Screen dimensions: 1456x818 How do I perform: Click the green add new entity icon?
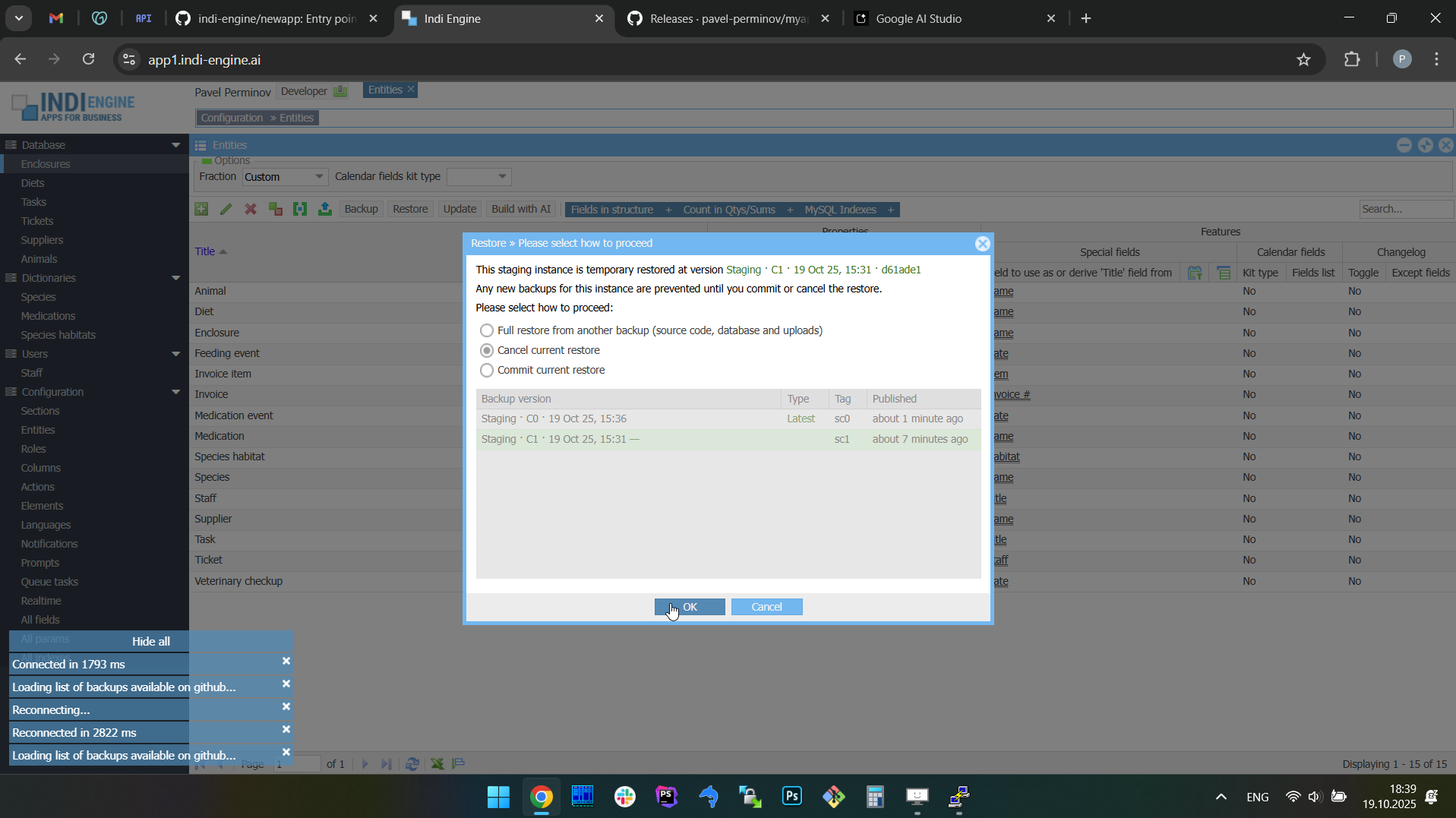tap(201, 210)
